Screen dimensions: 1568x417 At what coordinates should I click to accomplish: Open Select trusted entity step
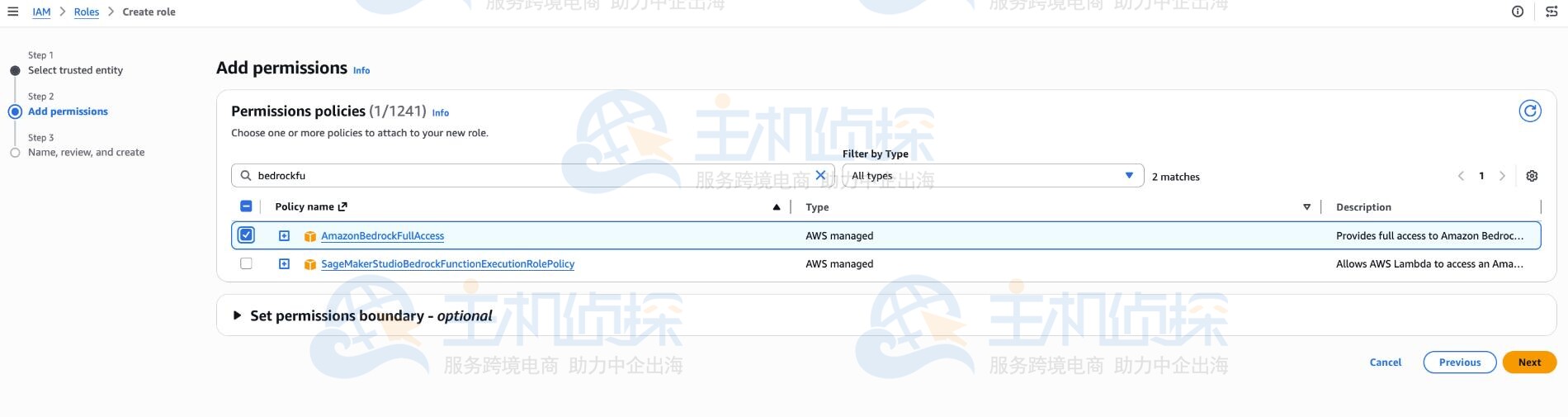[75, 70]
